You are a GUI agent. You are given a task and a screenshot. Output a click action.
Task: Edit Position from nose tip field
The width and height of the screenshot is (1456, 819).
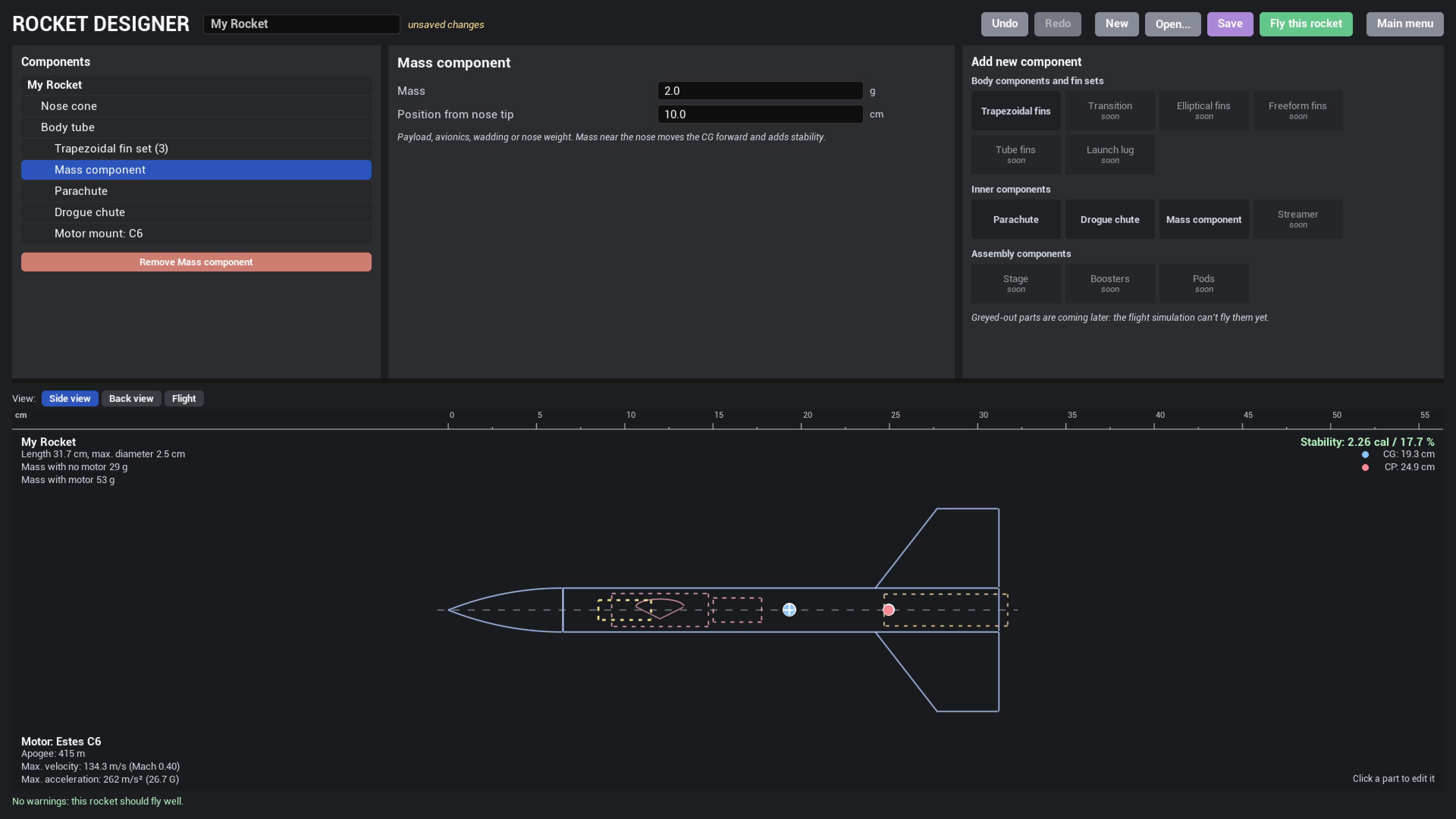(759, 114)
